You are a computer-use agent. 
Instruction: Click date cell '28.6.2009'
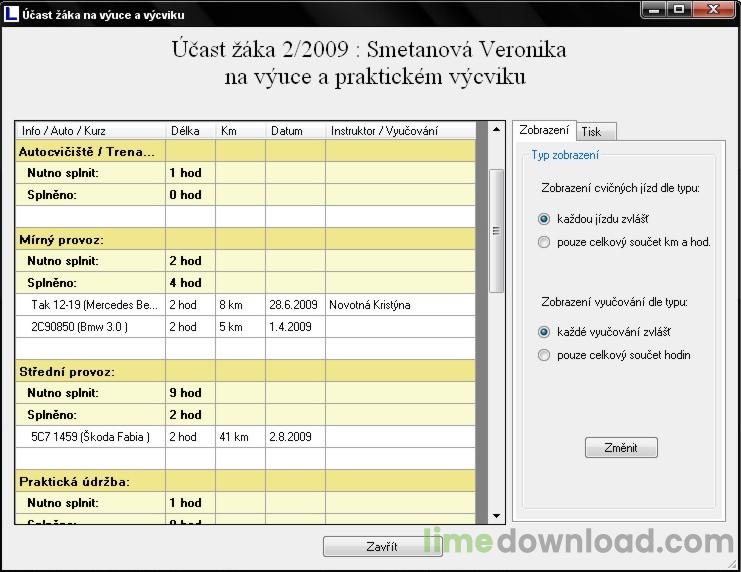293,305
